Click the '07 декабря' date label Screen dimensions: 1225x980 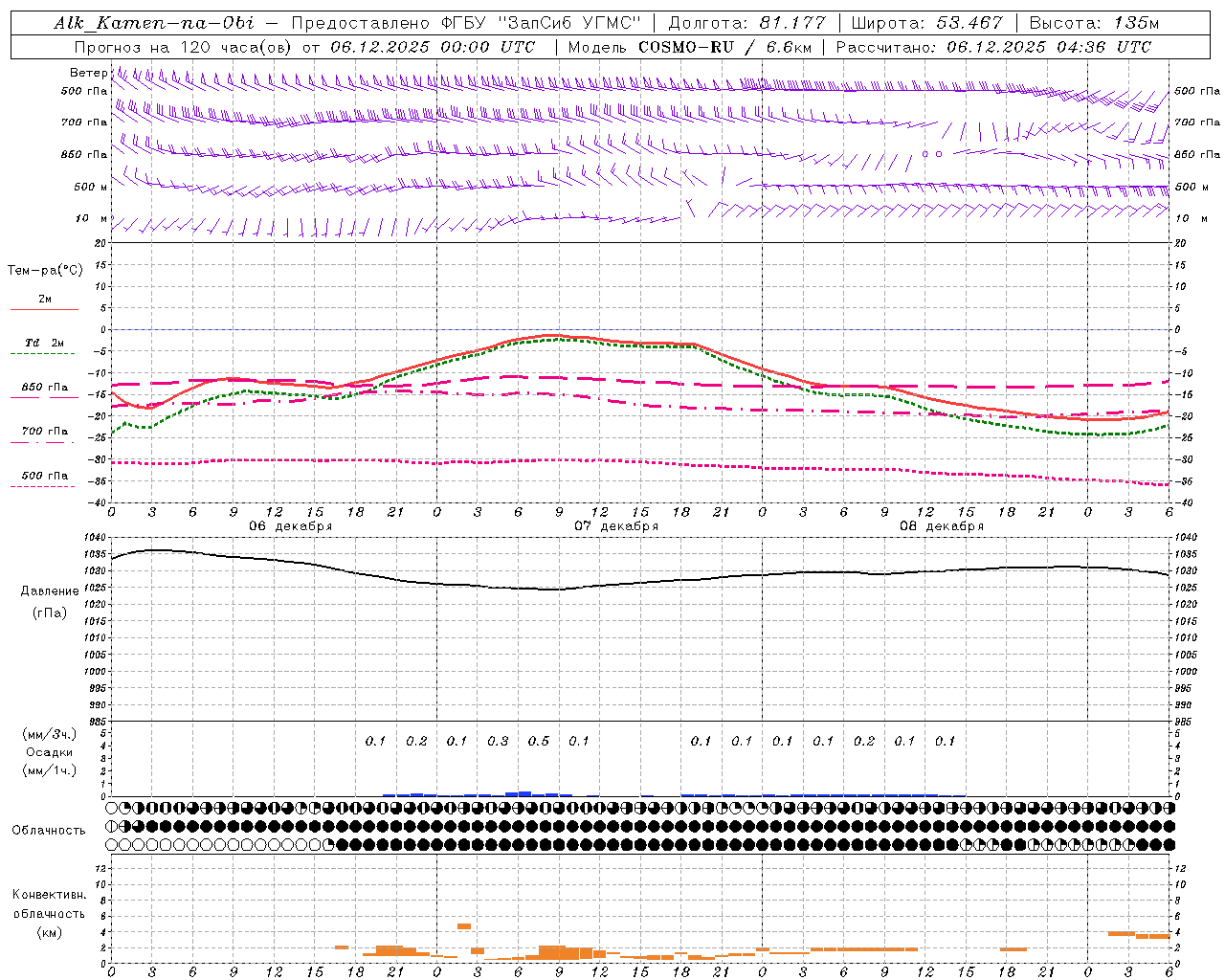click(x=616, y=526)
